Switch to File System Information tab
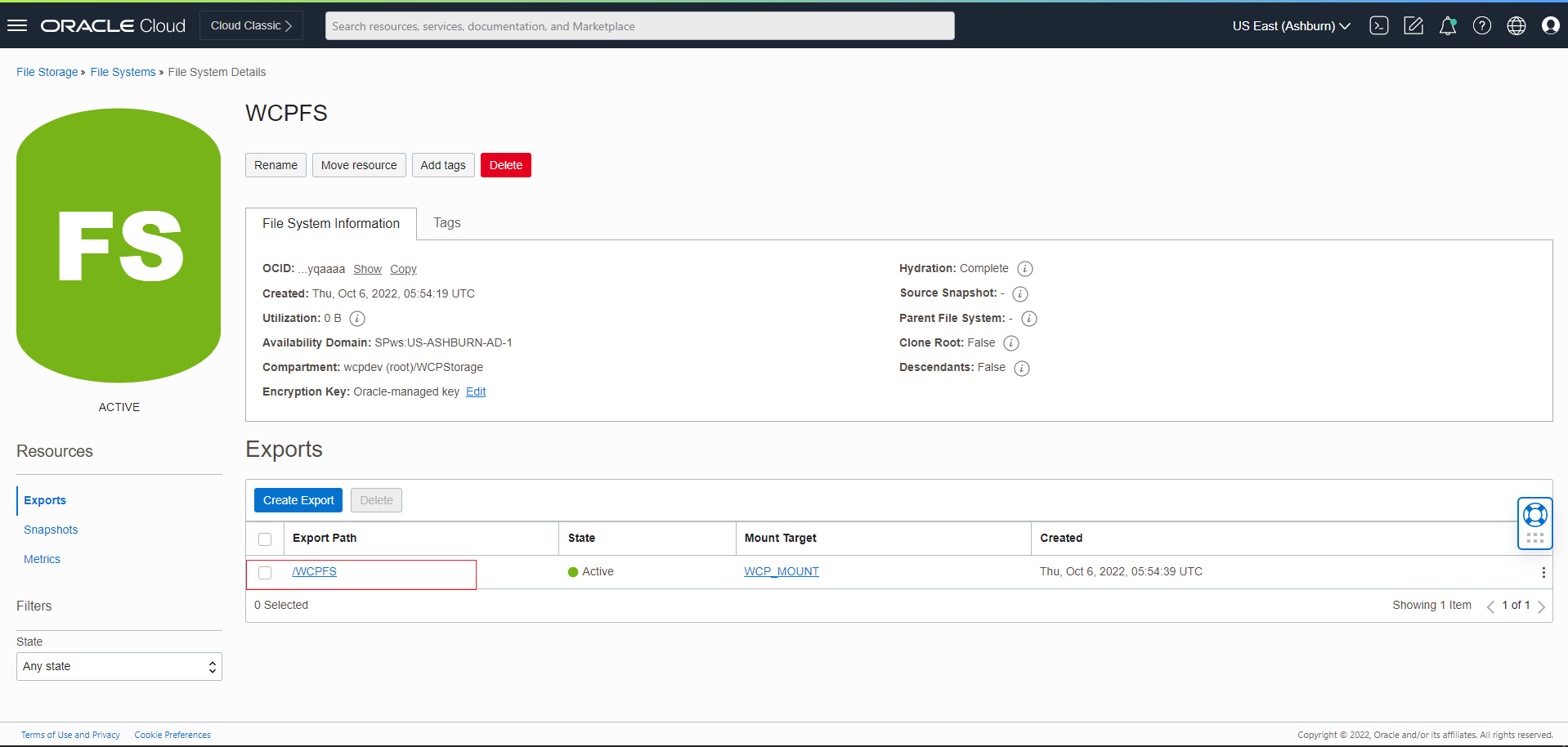Screen dimensions: 1568x747 click(x=331, y=223)
